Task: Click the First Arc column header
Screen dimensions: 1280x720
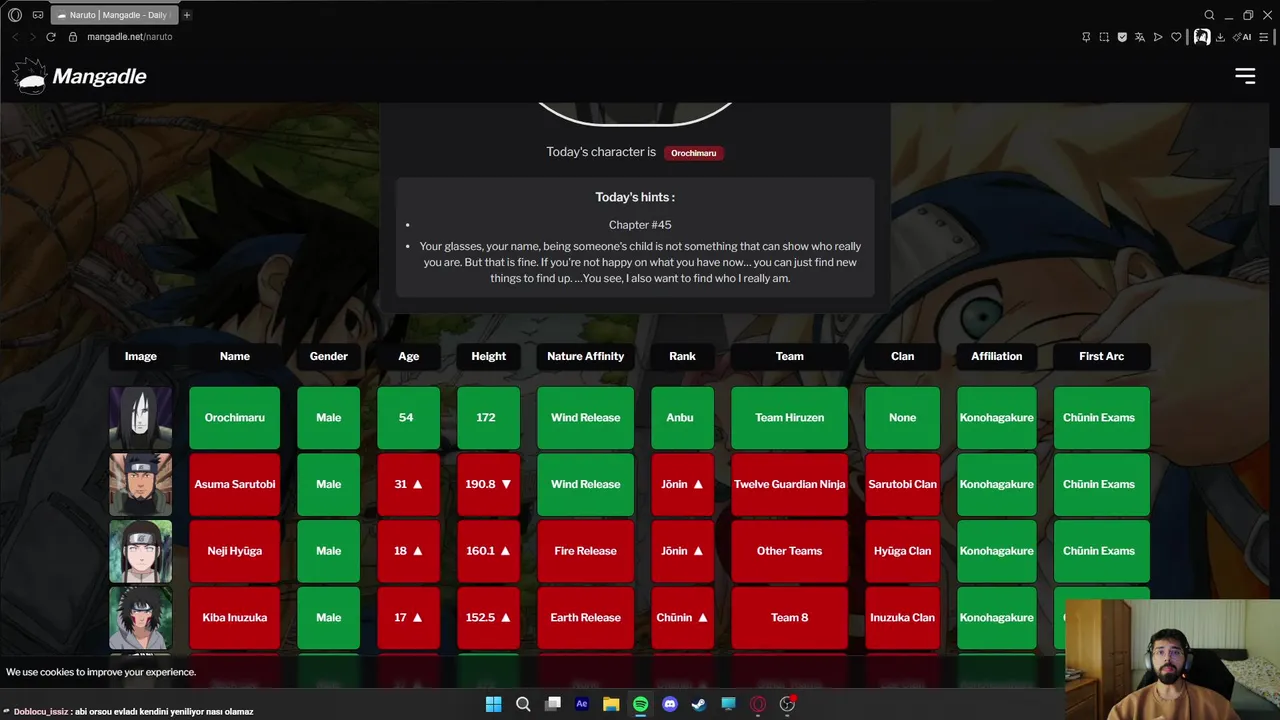Action: (x=1101, y=356)
